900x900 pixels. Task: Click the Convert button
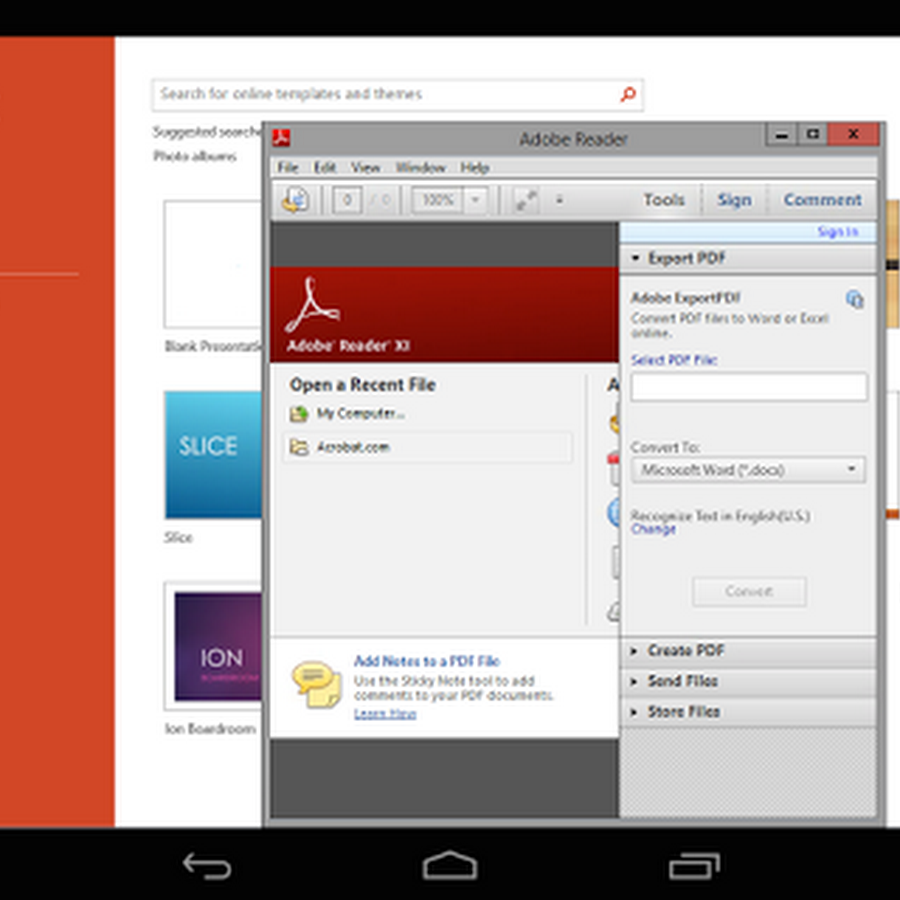[x=749, y=591]
